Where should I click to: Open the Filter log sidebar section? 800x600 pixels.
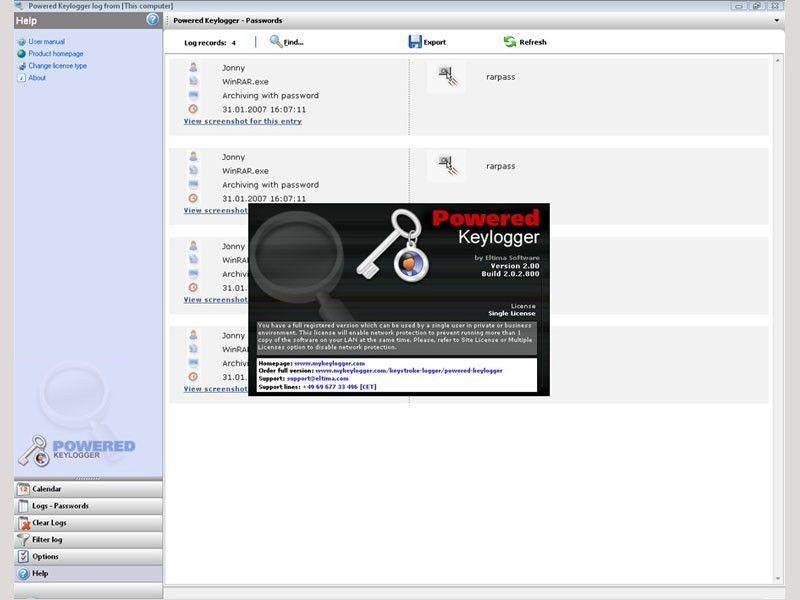pyautogui.click(x=88, y=539)
